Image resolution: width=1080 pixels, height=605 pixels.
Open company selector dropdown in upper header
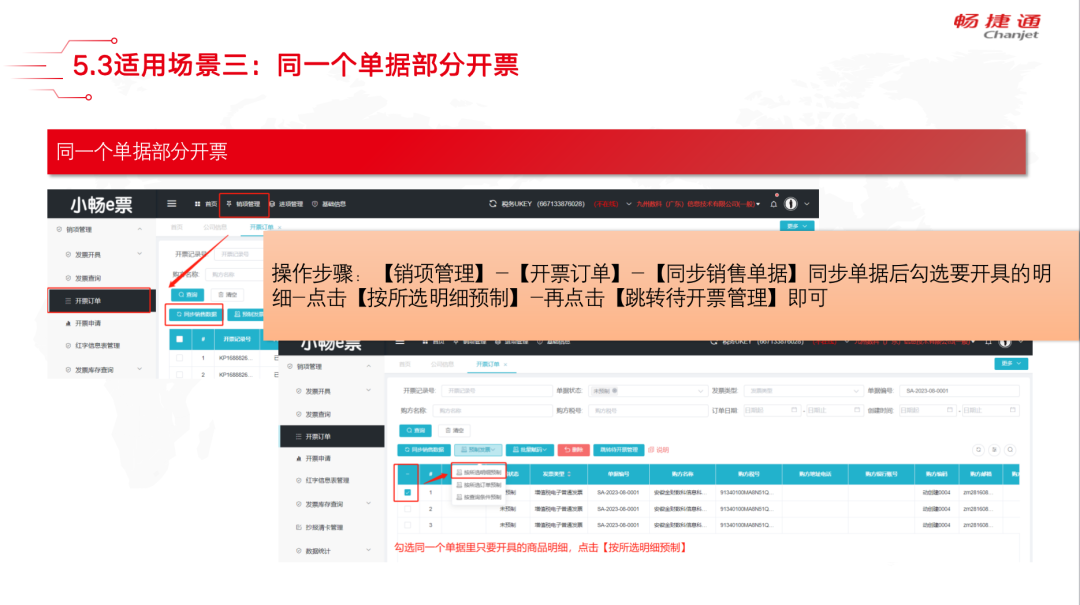pos(698,204)
